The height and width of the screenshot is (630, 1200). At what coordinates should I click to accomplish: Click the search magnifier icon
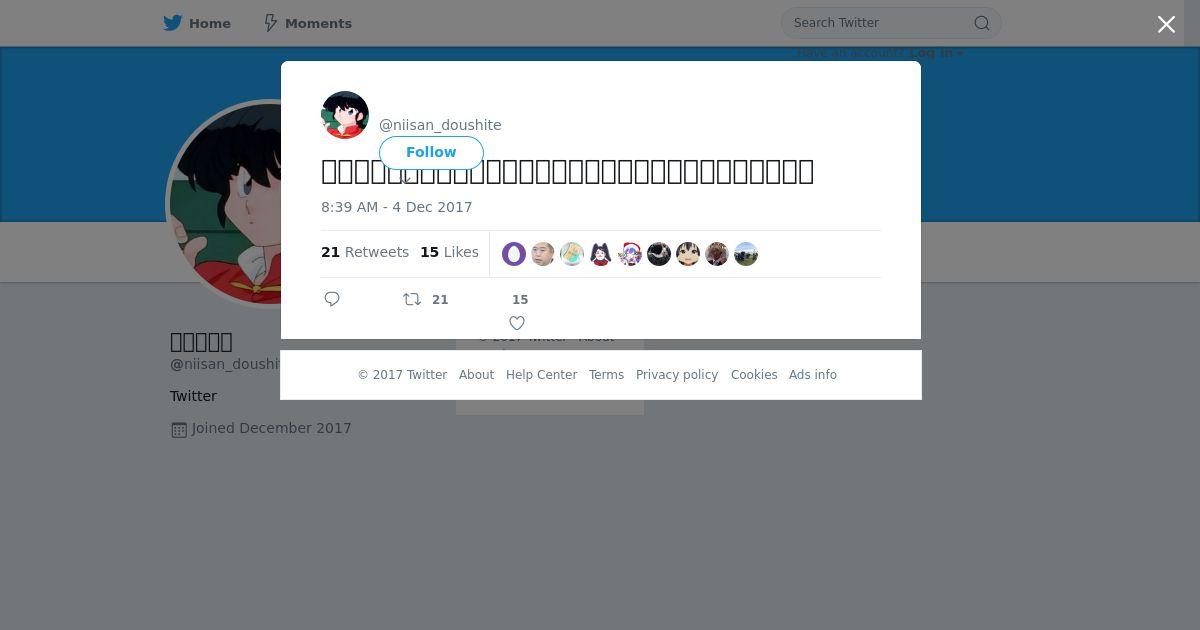coord(982,23)
